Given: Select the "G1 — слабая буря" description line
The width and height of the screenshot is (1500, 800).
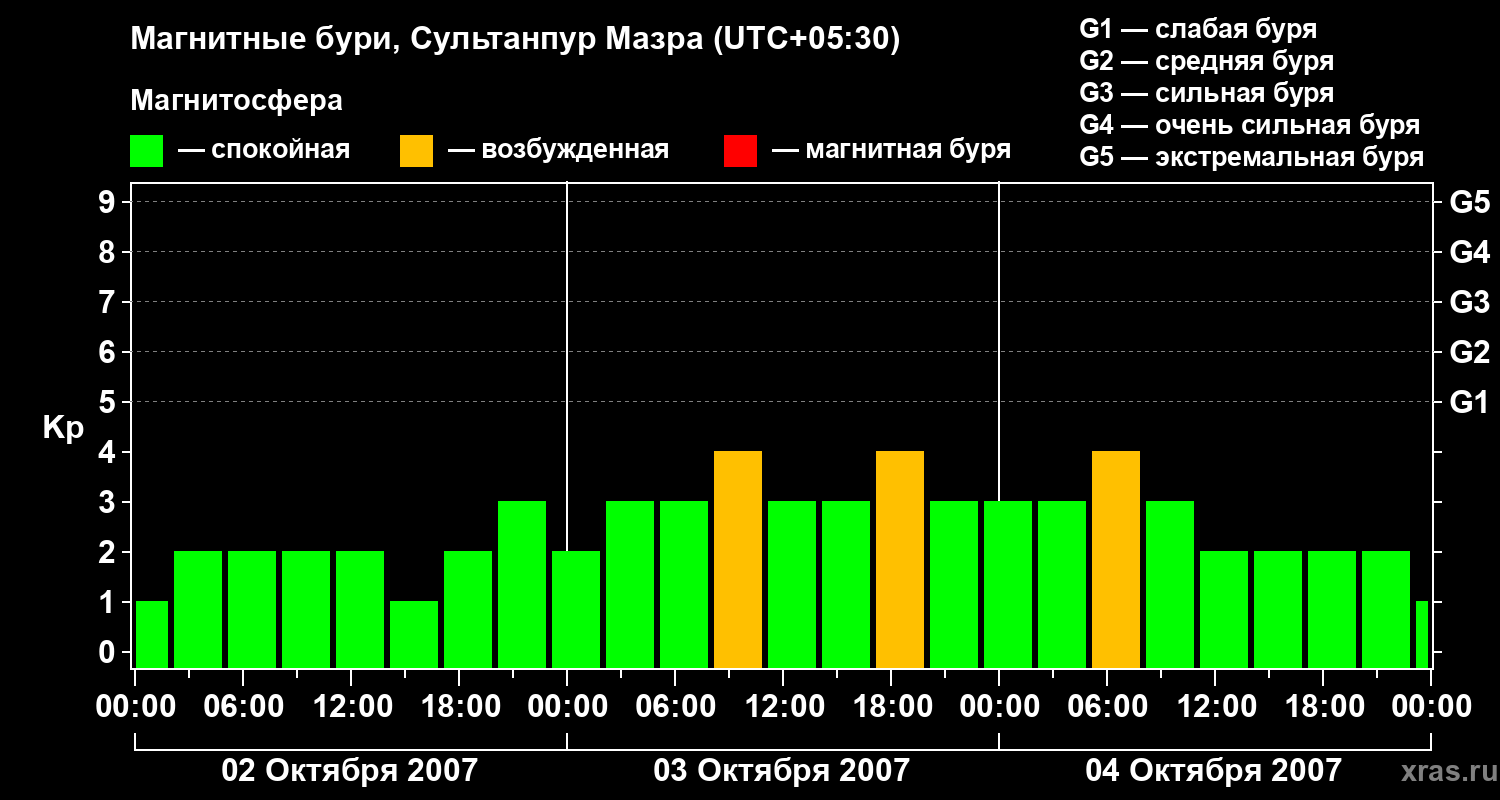Looking at the screenshot, I should point(1198,29).
